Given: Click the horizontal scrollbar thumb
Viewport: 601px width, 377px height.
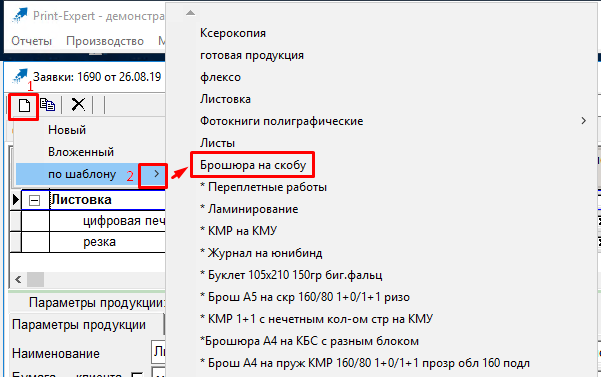Looking at the screenshot, I should (35, 279).
